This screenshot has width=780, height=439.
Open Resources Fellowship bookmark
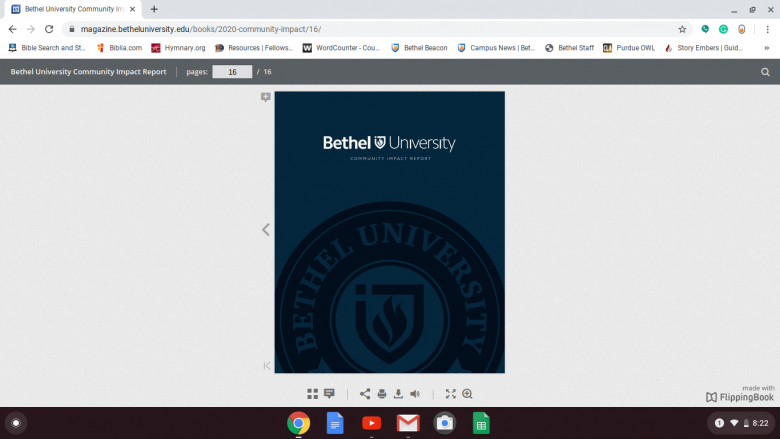(254, 48)
